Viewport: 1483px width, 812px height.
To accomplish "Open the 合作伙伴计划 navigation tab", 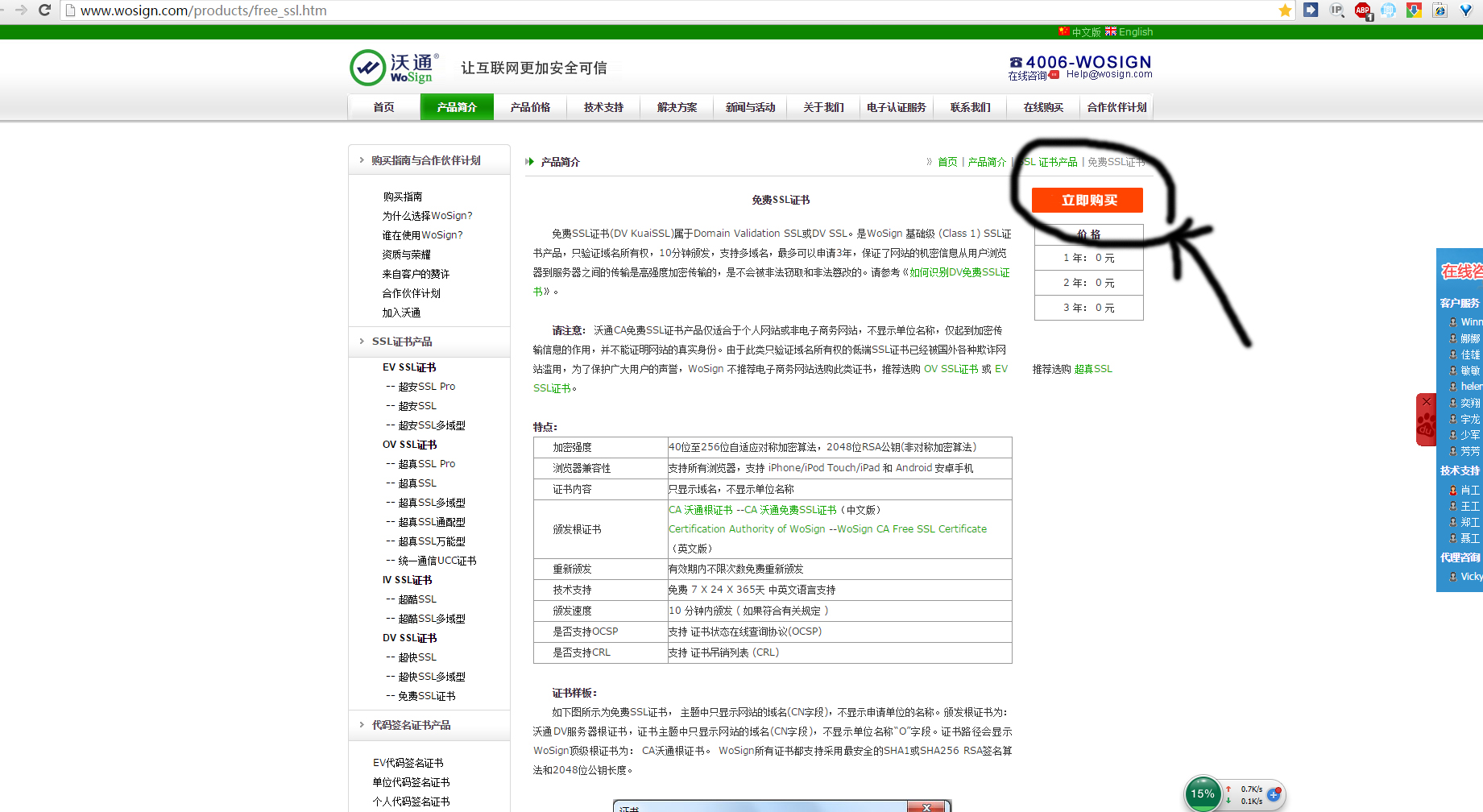I will coord(1116,107).
